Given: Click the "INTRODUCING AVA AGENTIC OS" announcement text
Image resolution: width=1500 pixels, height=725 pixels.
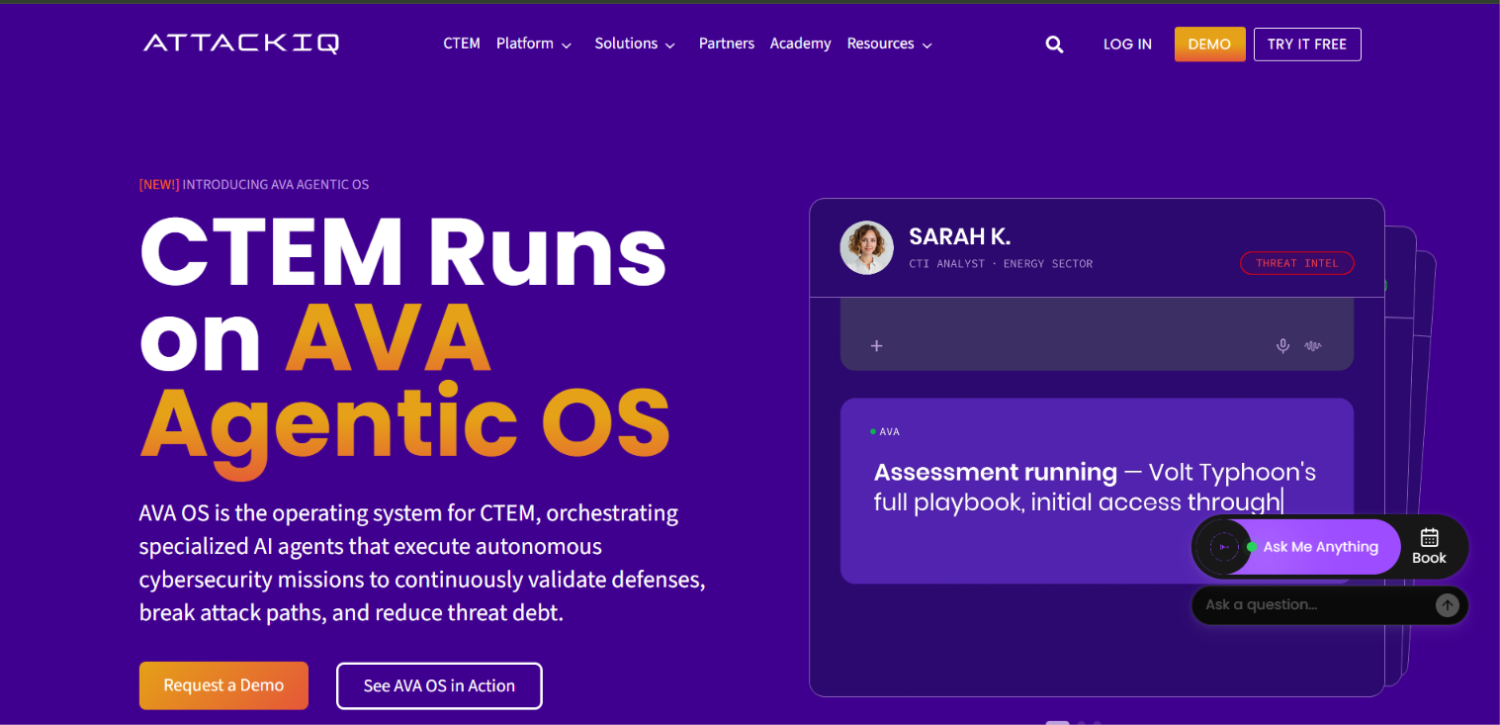Looking at the screenshot, I should coord(276,185).
